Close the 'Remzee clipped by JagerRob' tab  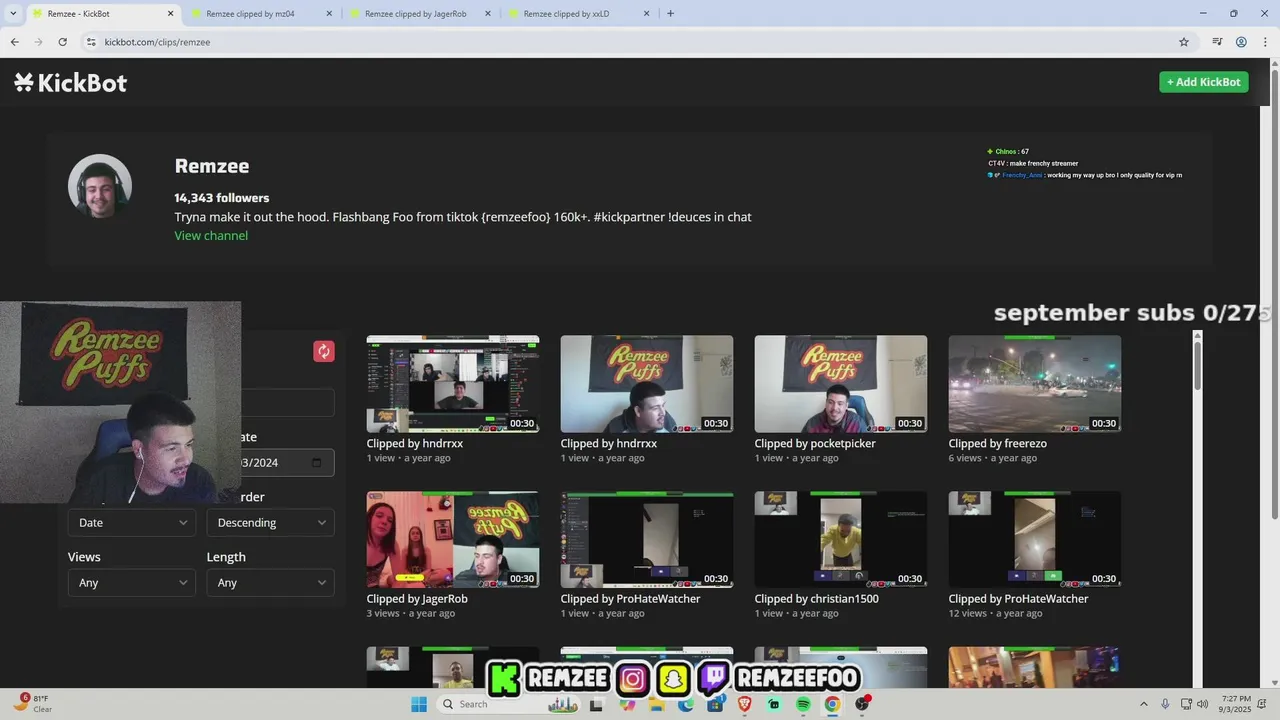click(488, 14)
